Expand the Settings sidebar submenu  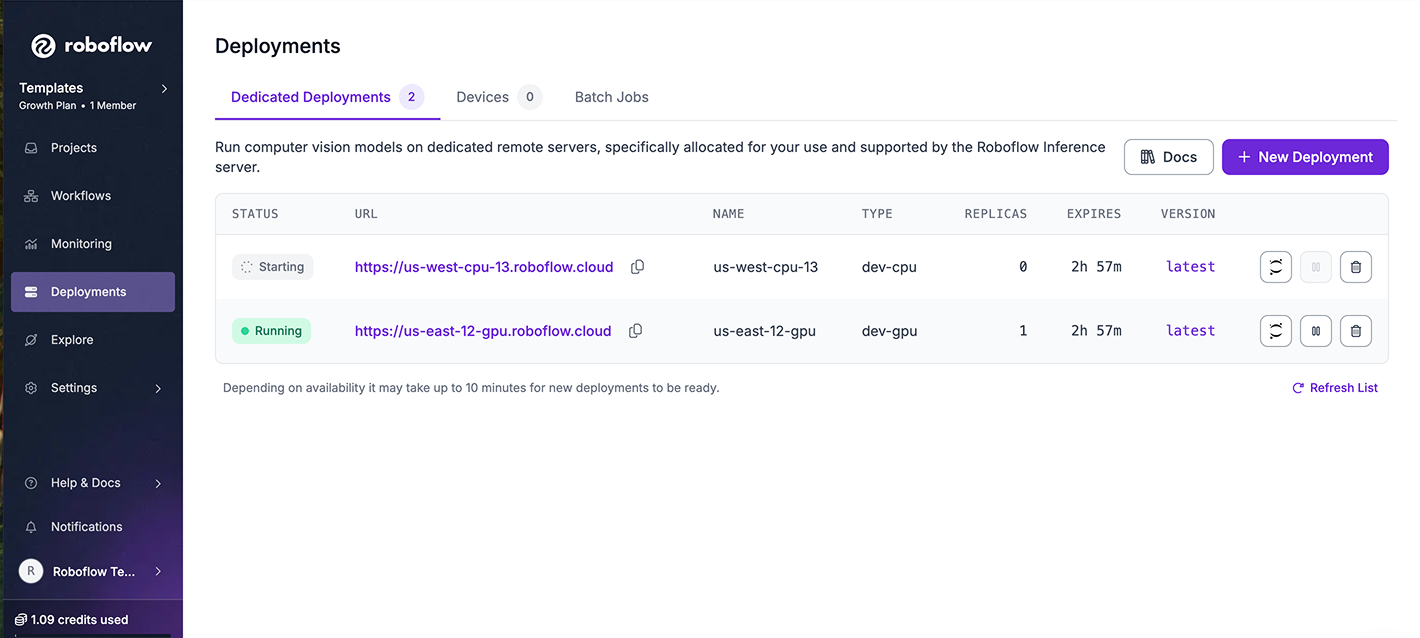pos(158,388)
